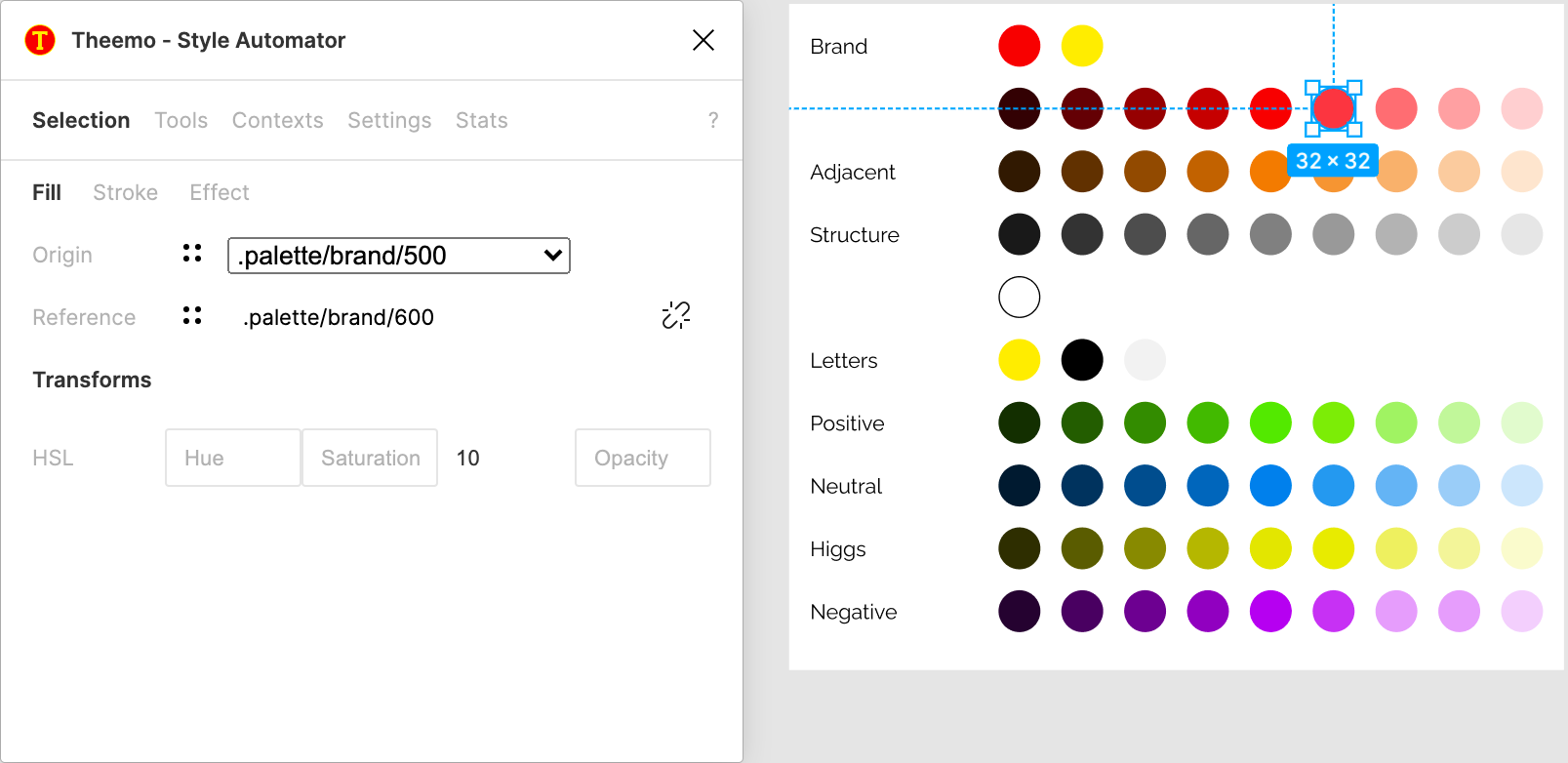The image size is (1568, 763).
Task: Select the Stroke style section
Action: point(125,192)
